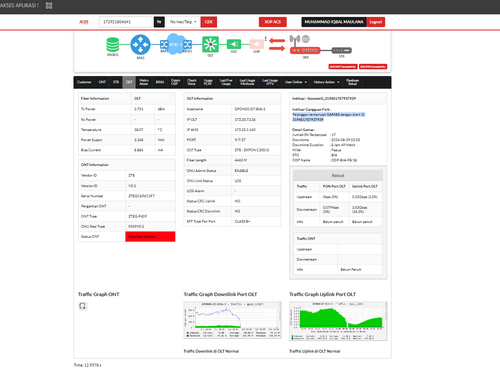
Task: Click the Metro-E cloud icon
Action: pos(175,44)
